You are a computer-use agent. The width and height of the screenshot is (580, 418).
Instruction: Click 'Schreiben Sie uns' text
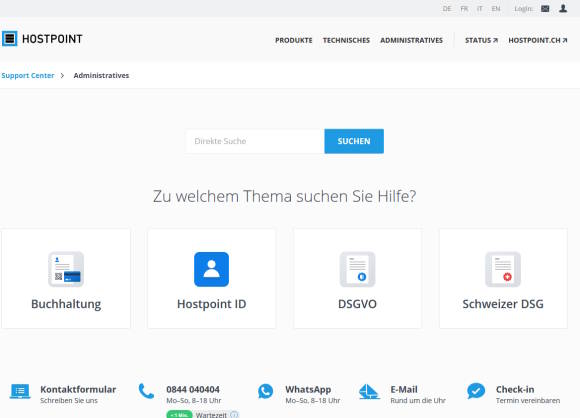click(69, 401)
